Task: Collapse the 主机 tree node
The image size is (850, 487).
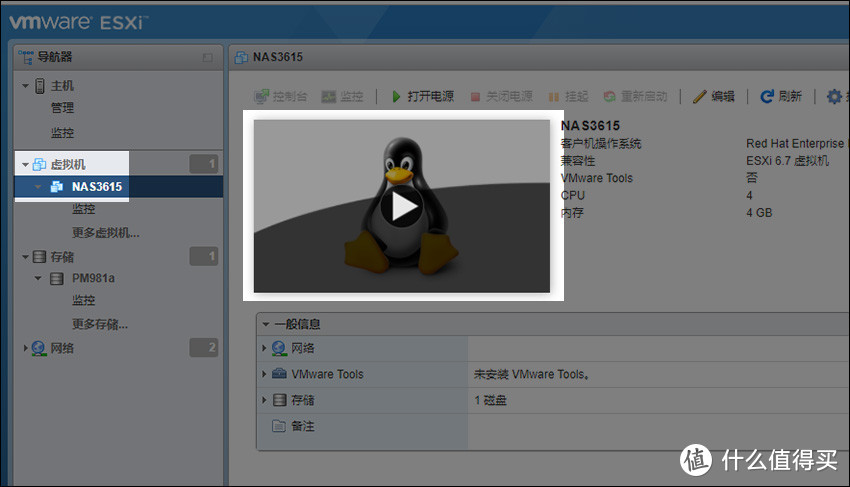Action: [25, 86]
